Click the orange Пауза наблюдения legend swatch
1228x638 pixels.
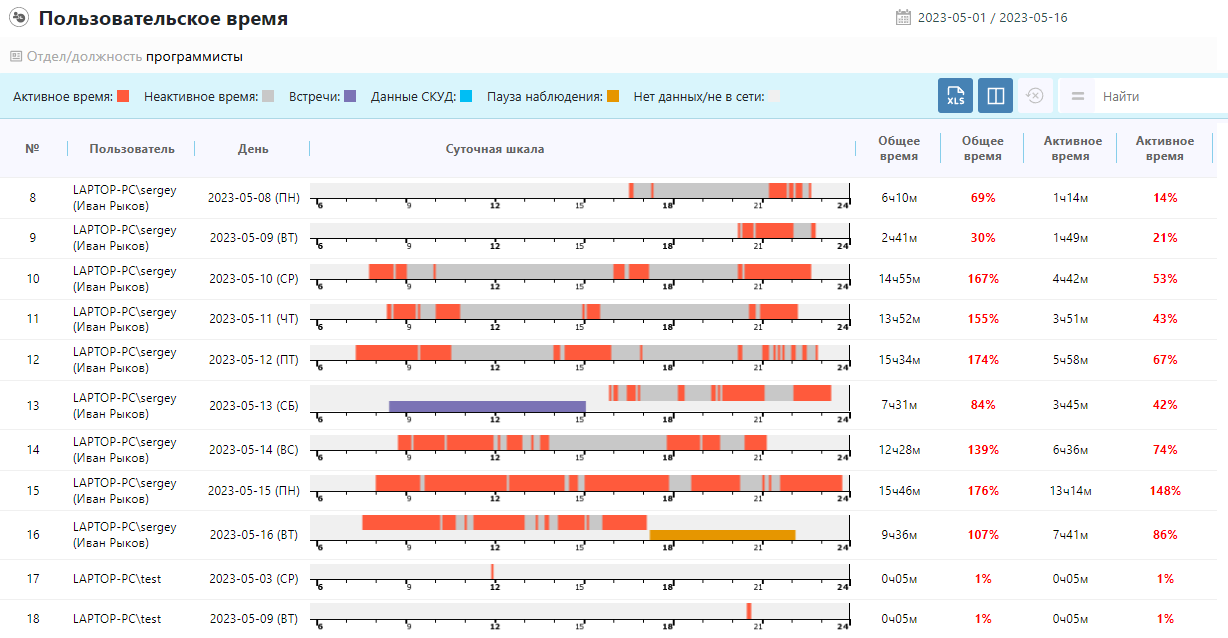tap(613, 97)
